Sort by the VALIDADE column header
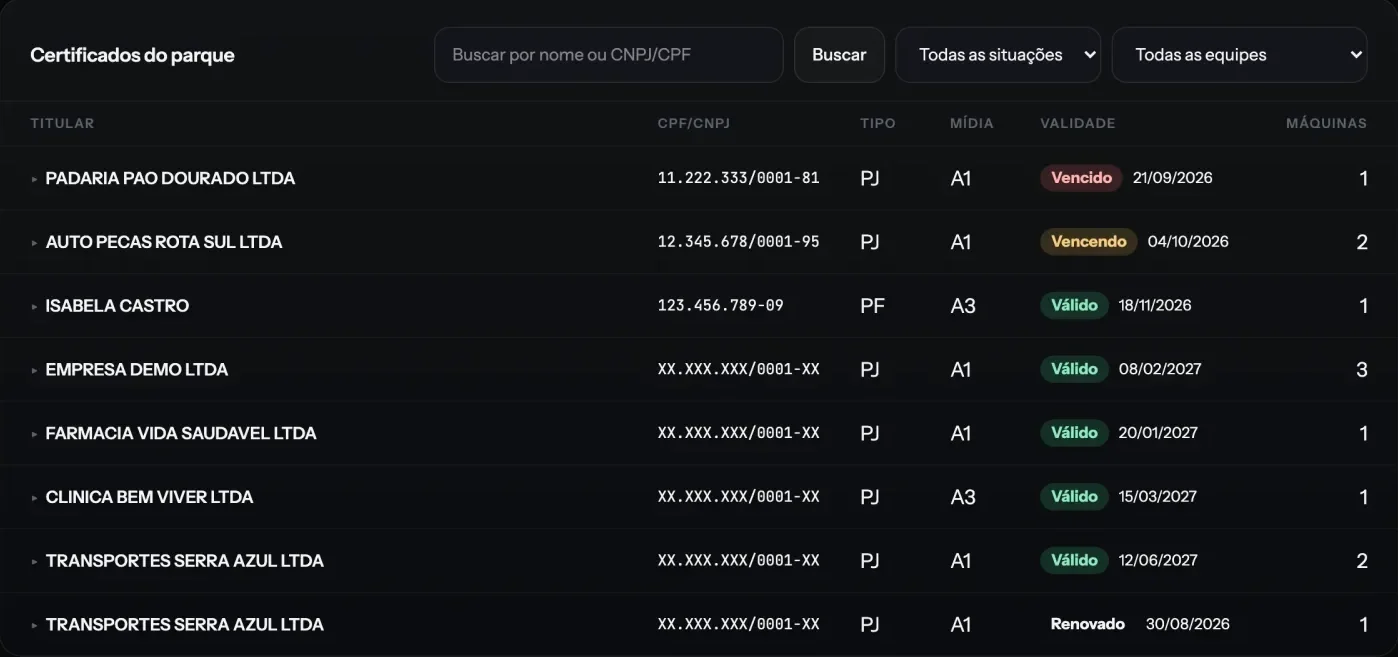The height and width of the screenshot is (657, 1398). point(1077,123)
